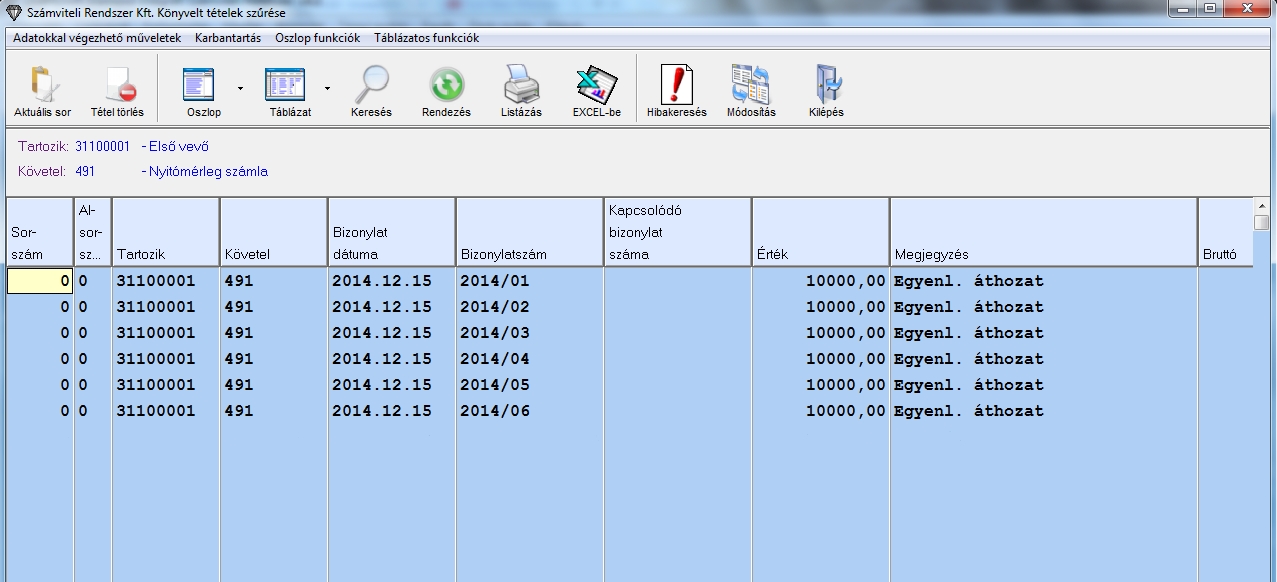Click the Tétel törlés delete icon
The image size is (1277, 582).
(117, 86)
